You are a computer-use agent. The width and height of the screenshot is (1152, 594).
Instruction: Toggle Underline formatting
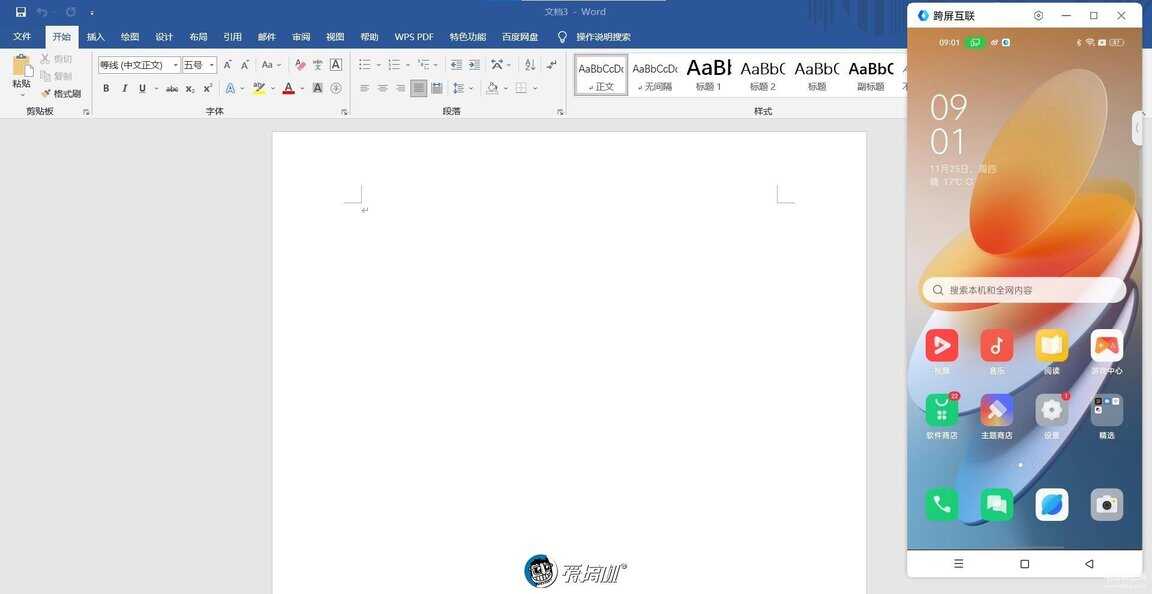tap(142, 88)
